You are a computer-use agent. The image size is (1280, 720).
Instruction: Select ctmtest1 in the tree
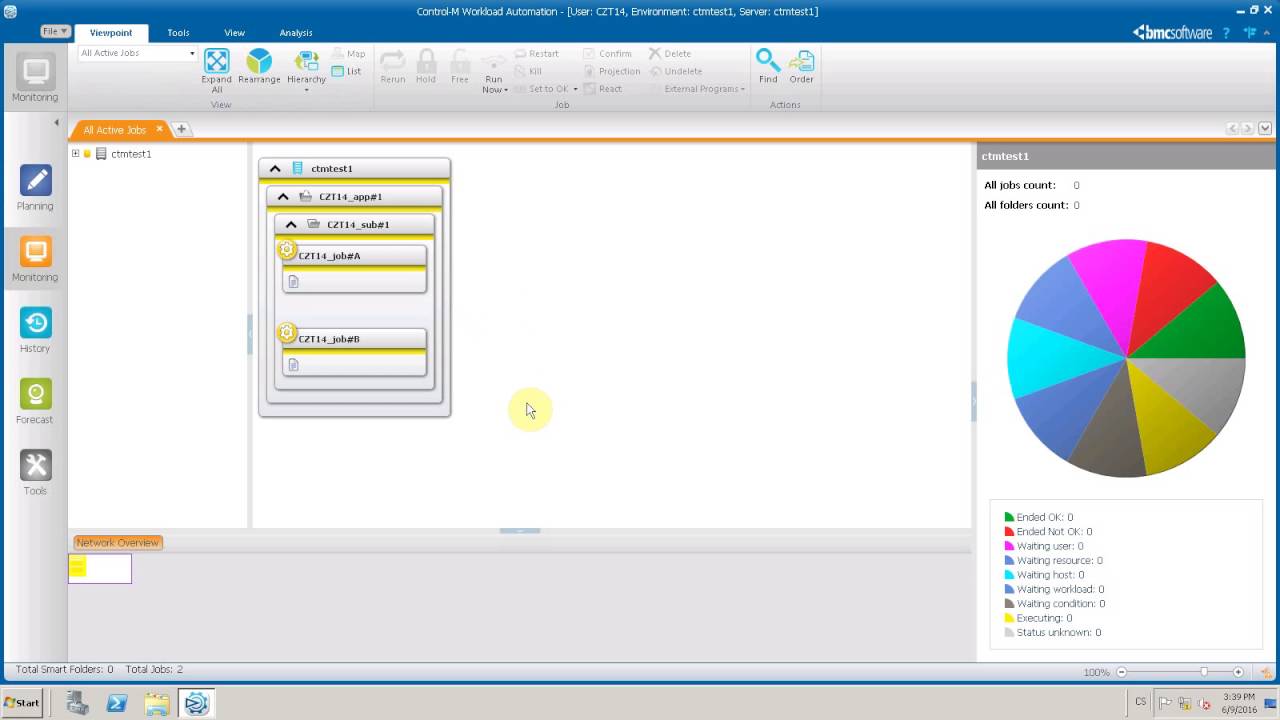pos(131,154)
